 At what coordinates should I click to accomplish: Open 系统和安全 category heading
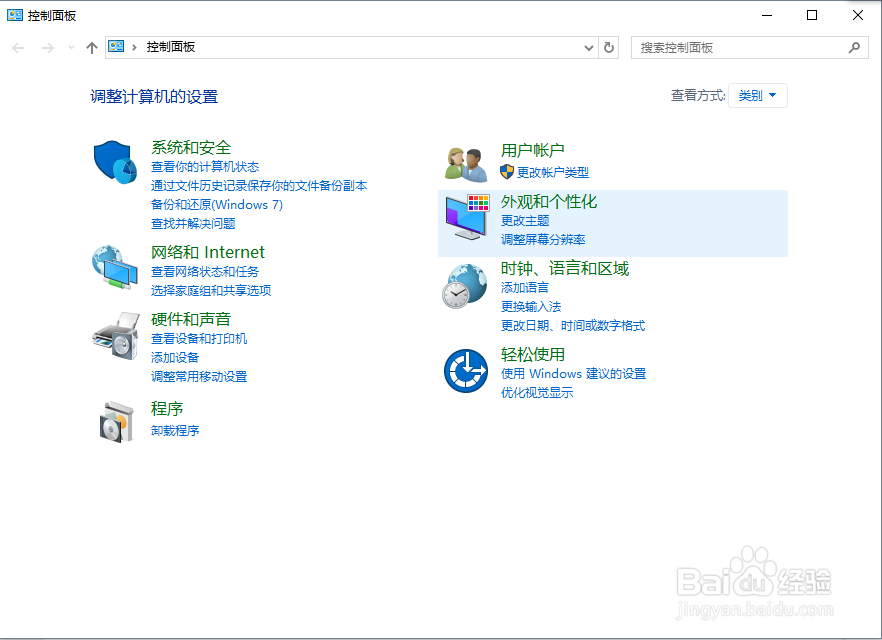[191, 147]
